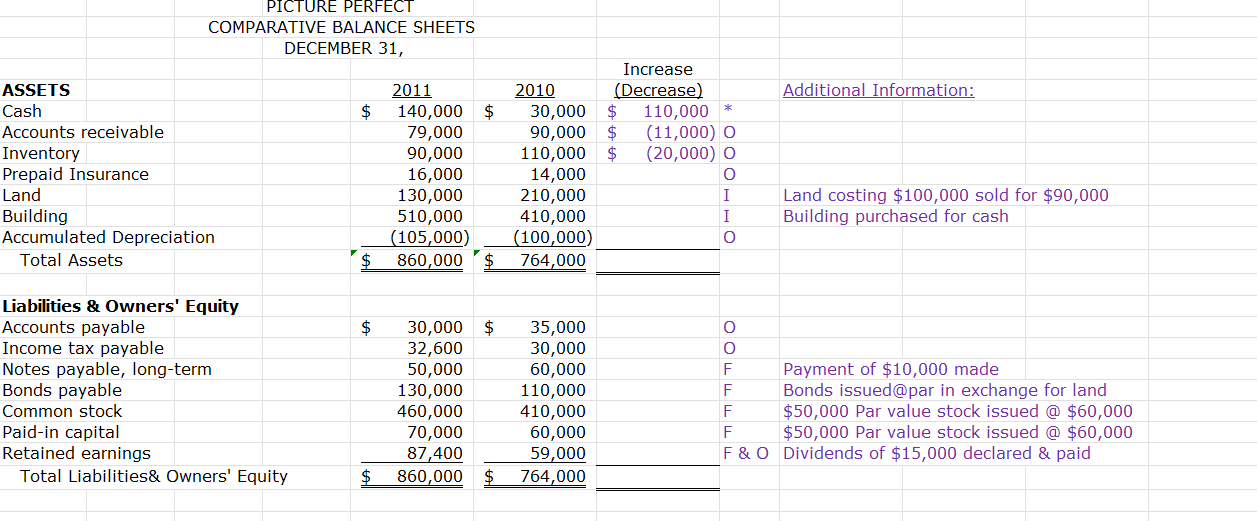Select the Bonds issued@par note
This screenshot has width=1257, height=521.
945,390
